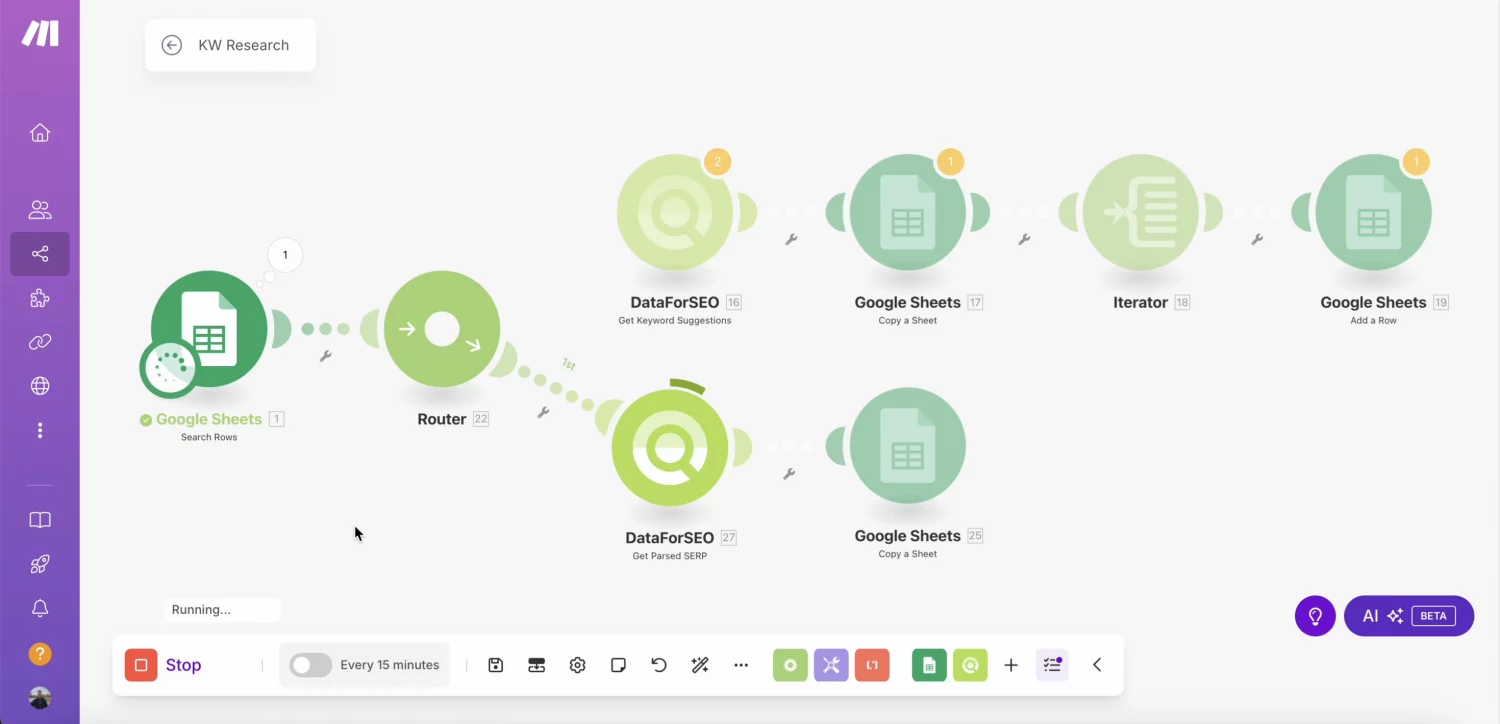Image resolution: width=1500 pixels, height=724 pixels.
Task: Click the Auto-align magic wand
Action: pyautogui.click(x=700, y=665)
